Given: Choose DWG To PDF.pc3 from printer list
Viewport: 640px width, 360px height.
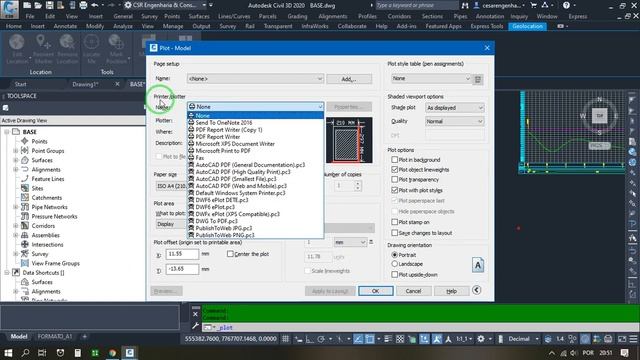Looking at the screenshot, I should pos(216,221).
